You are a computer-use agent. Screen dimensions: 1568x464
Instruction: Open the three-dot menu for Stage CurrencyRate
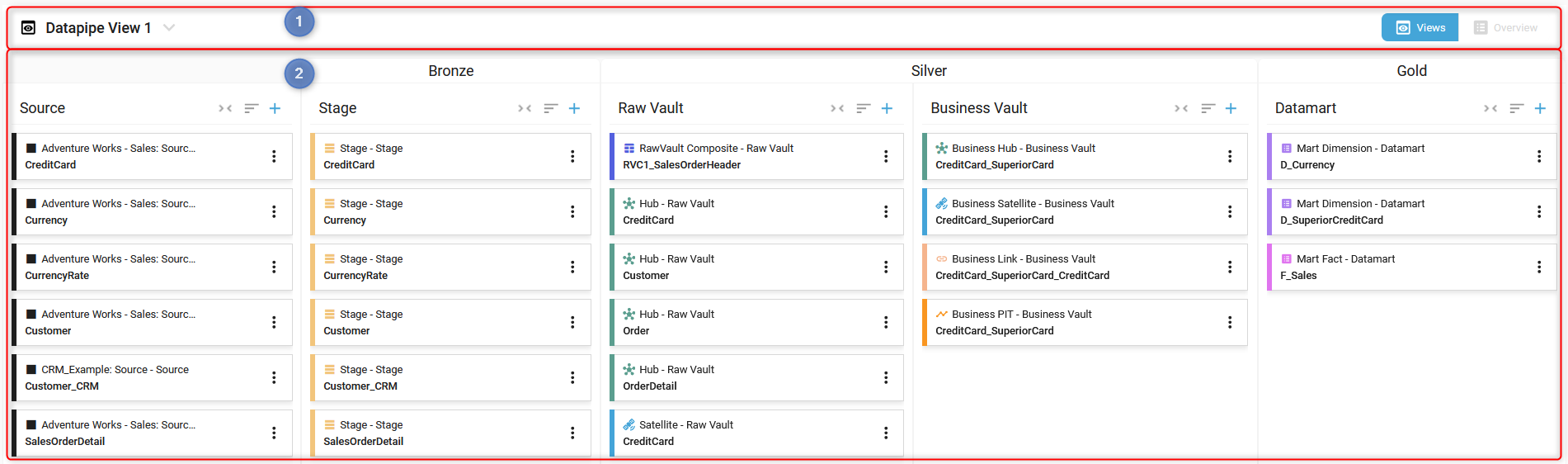572,267
